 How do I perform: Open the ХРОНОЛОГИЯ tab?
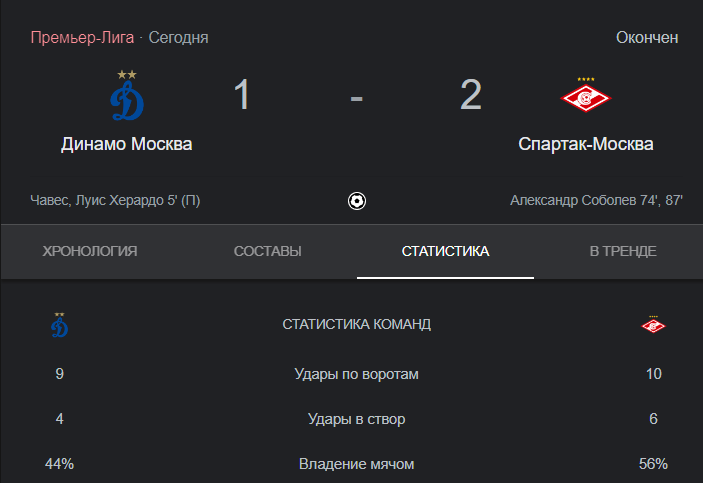point(90,251)
